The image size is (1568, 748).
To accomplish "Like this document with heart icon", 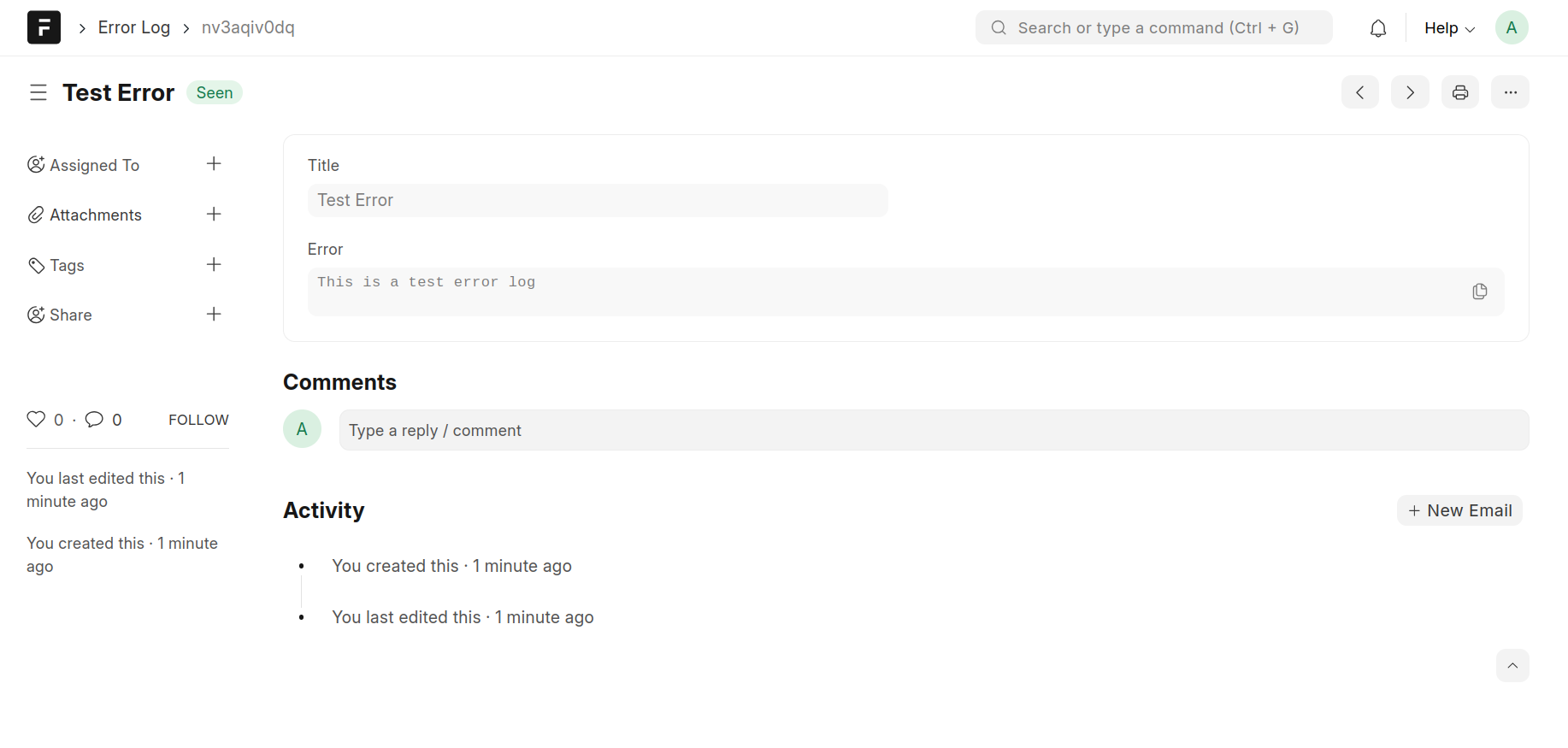I will click(x=36, y=419).
